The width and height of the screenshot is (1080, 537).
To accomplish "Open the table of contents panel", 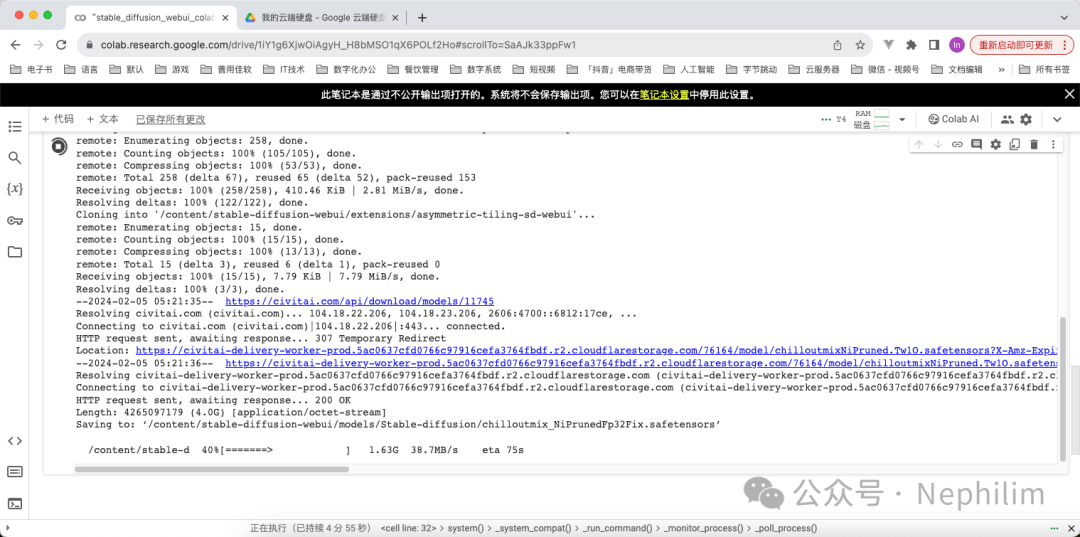I will coord(14,126).
